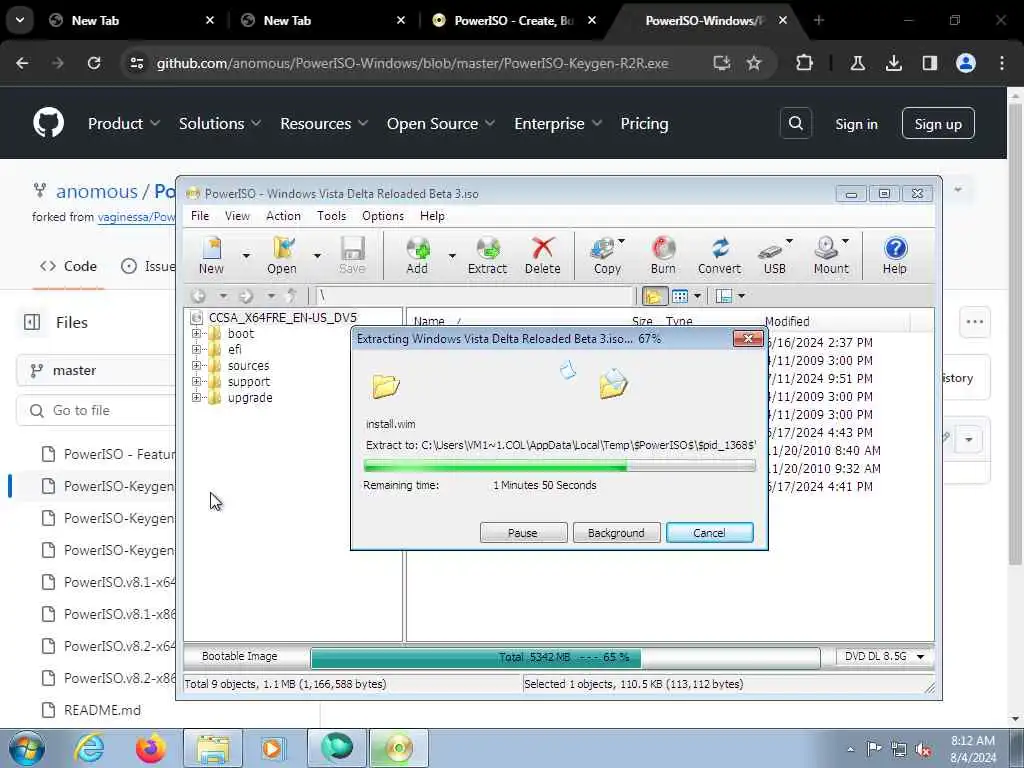Image resolution: width=1024 pixels, height=768 pixels.
Task: Expand the support folder tree node
Action: click(x=196, y=381)
